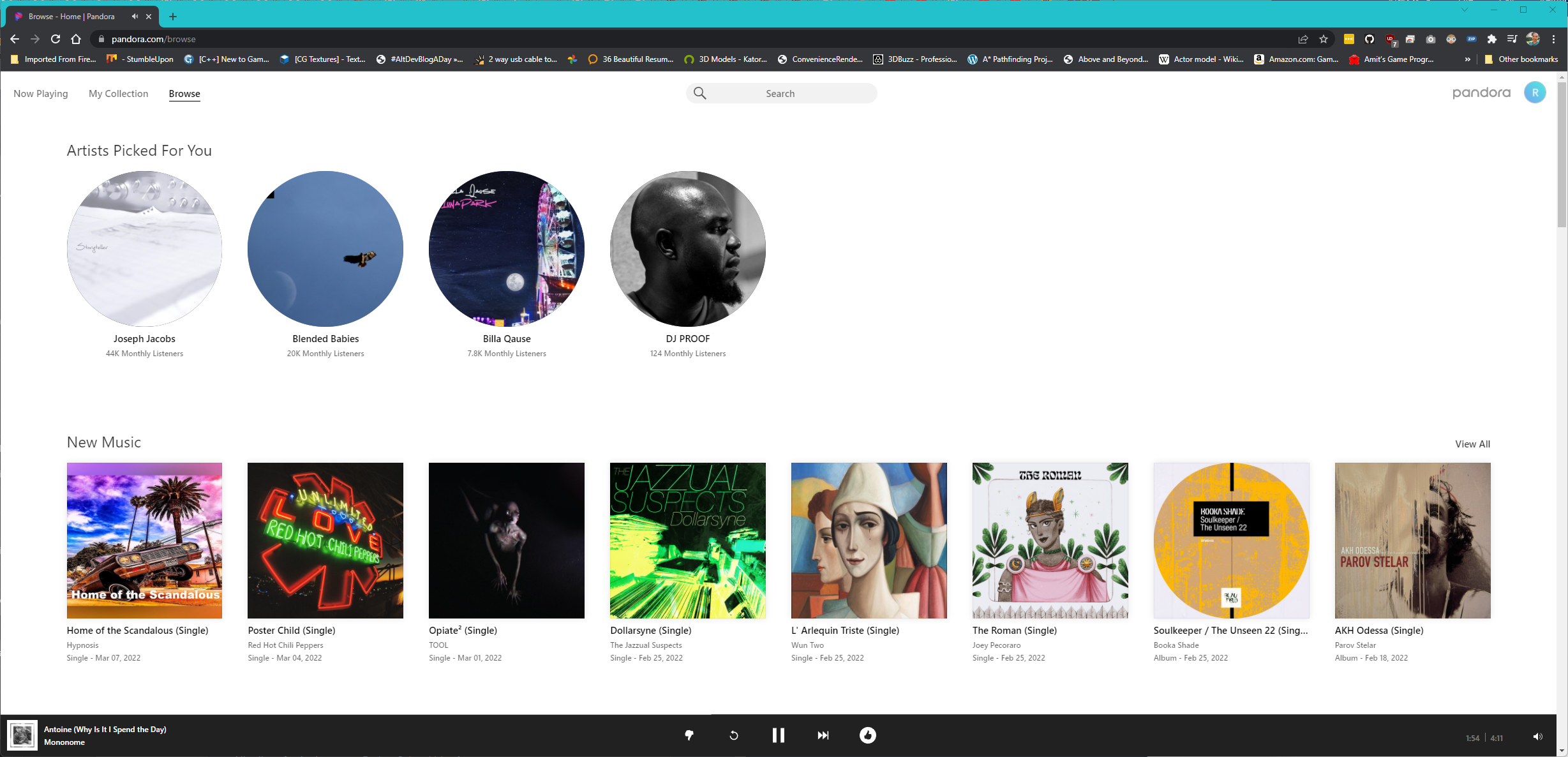Image resolution: width=1568 pixels, height=757 pixels.
Task: Skip to the next track
Action: click(823, 735)
